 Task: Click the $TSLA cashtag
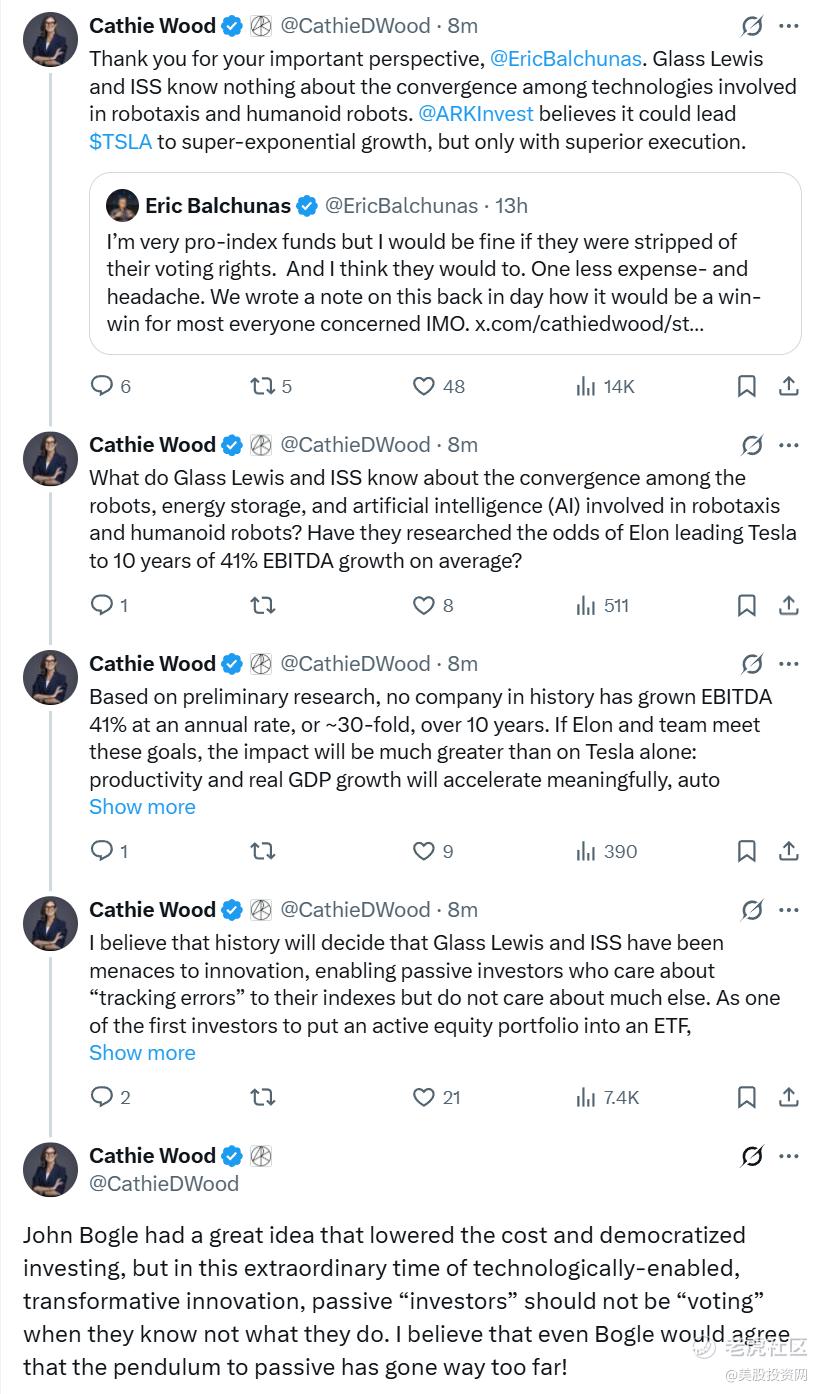click(120, 142)
